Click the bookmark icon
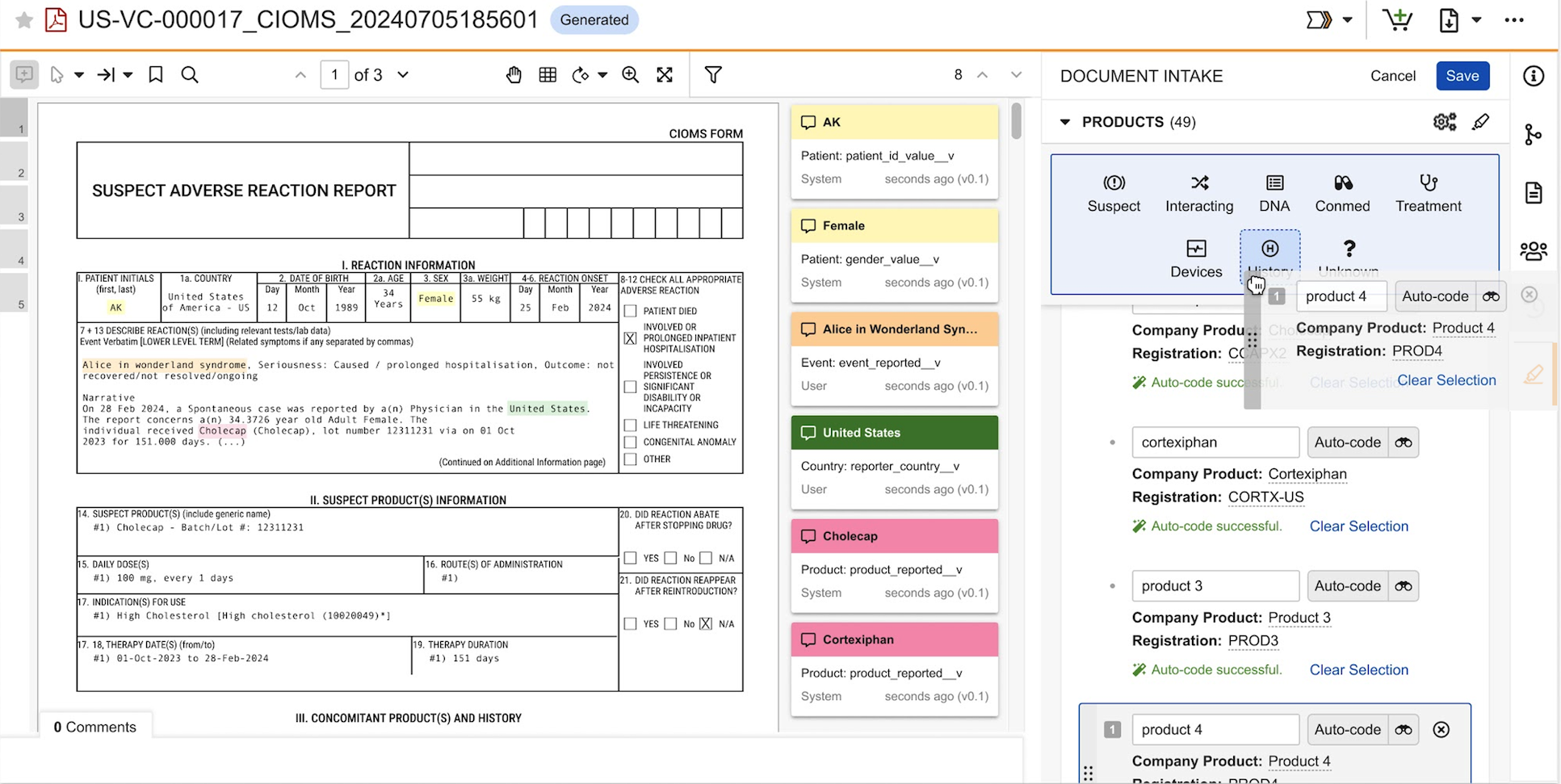Viewport: 1561px width, 784px height. point(156,75)
